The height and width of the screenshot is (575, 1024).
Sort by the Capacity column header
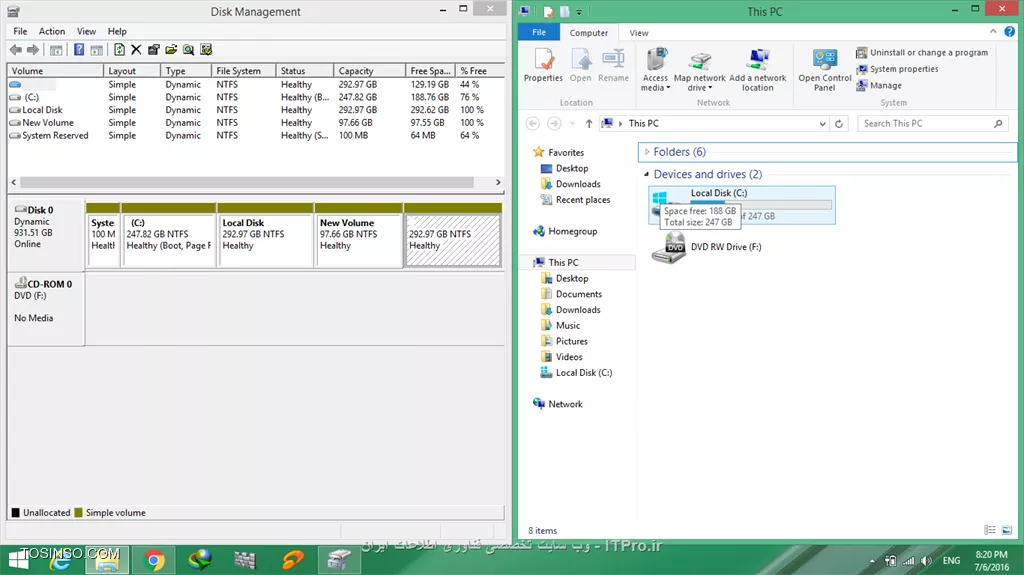pos(368,71)
